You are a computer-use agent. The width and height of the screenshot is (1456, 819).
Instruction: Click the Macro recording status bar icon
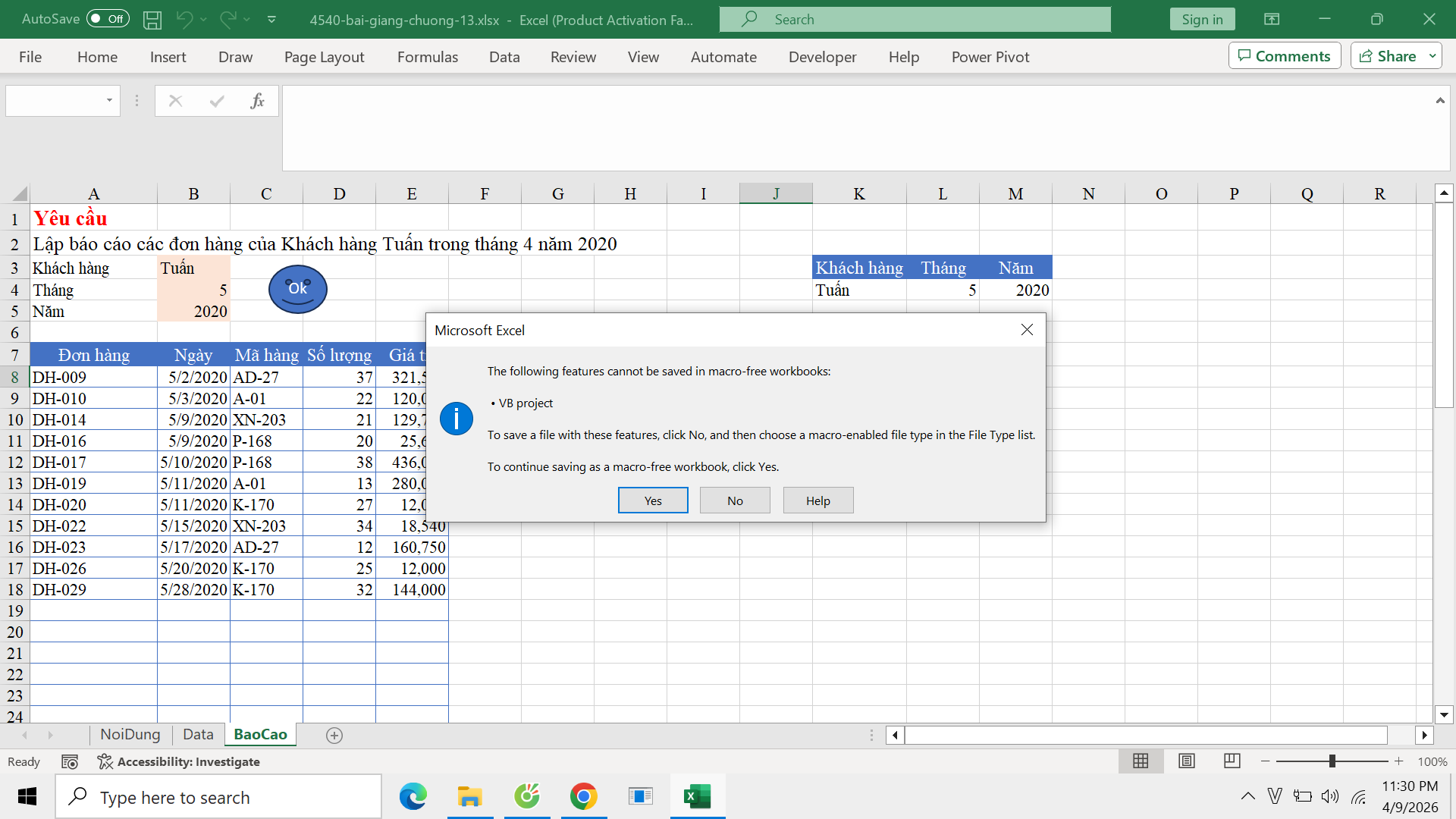pyautogui.click(x=70, y=761)
